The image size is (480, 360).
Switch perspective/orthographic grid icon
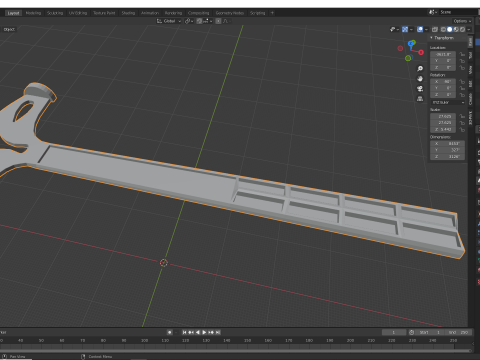click(420, 99)
